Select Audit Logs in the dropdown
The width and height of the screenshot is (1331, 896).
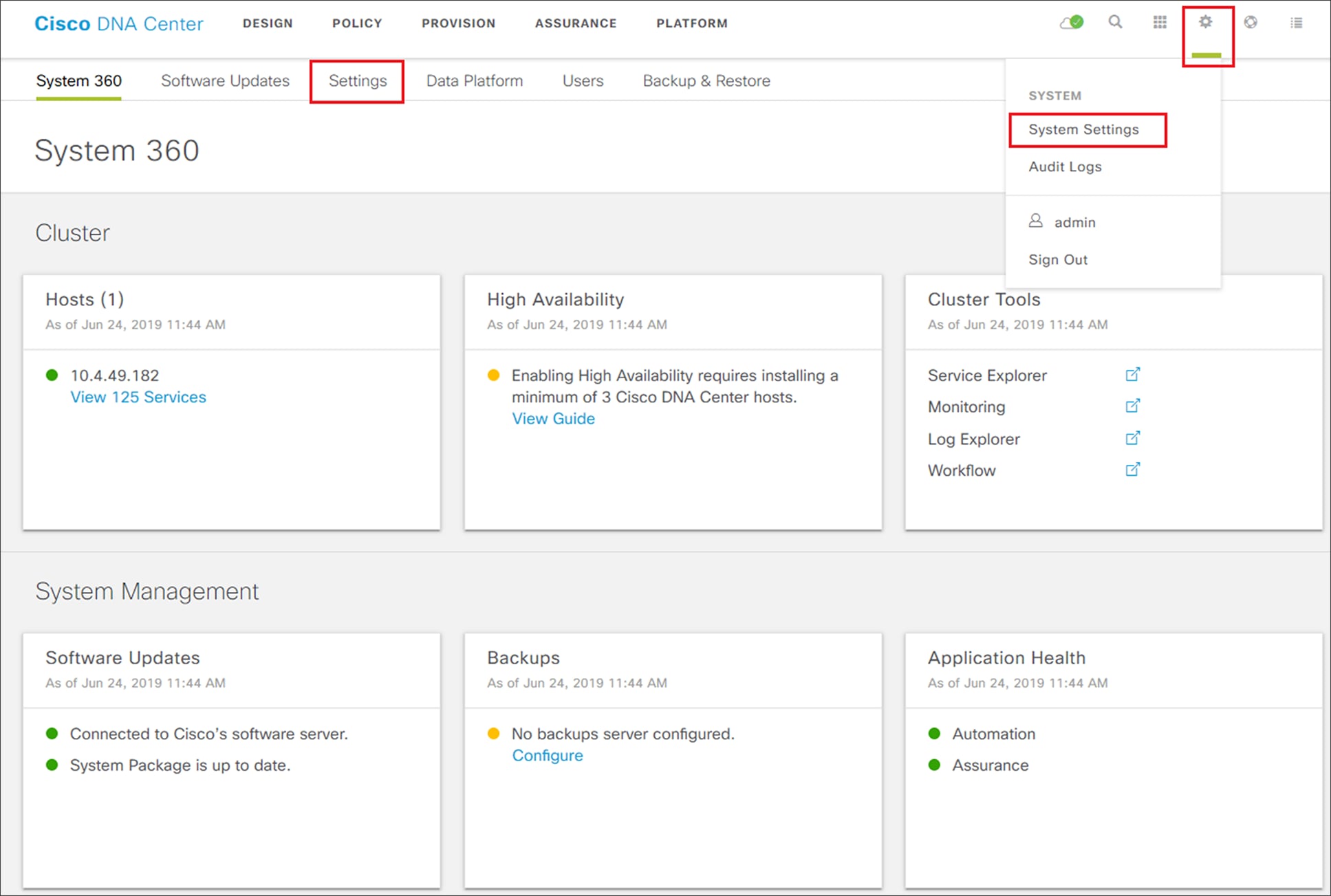tap(1065, 166)
